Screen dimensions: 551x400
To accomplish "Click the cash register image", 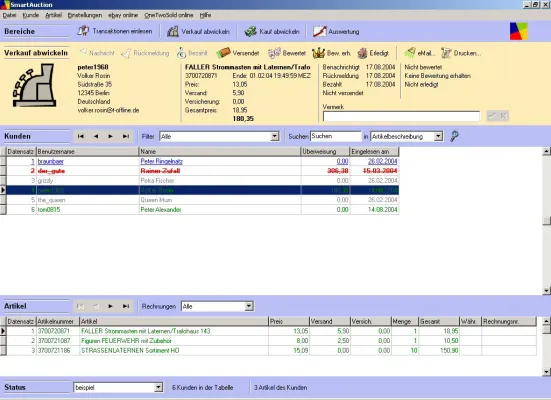I will pos(34,85).
